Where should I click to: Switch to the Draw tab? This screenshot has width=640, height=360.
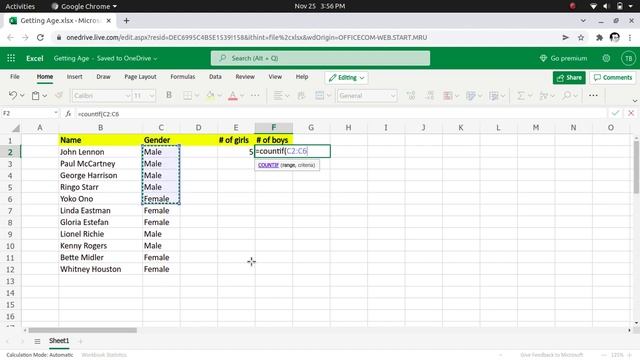(103, 77)
